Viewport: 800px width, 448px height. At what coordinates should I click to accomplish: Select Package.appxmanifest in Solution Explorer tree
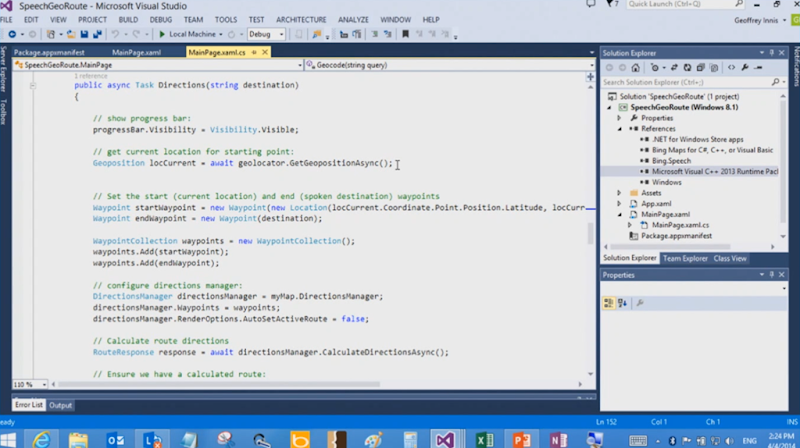[x=677, y=236]
